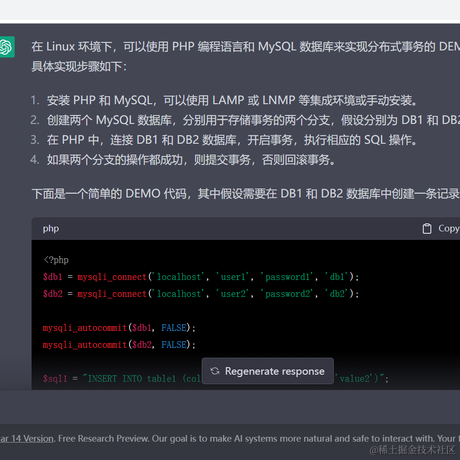Click the clipboard icon beside Copy
The height and width of the screenshot is (460, 460).
(427, 229)
